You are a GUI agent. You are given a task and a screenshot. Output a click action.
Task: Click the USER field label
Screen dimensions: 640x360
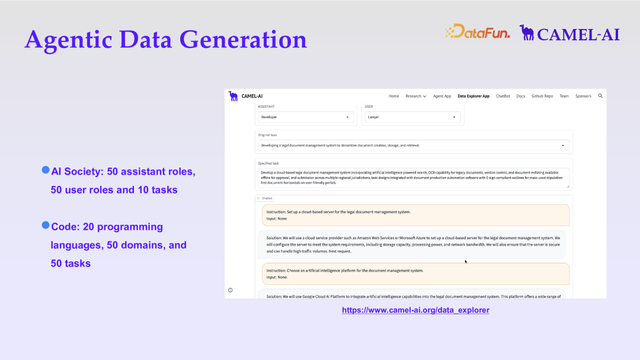click(x=369, y=107)
